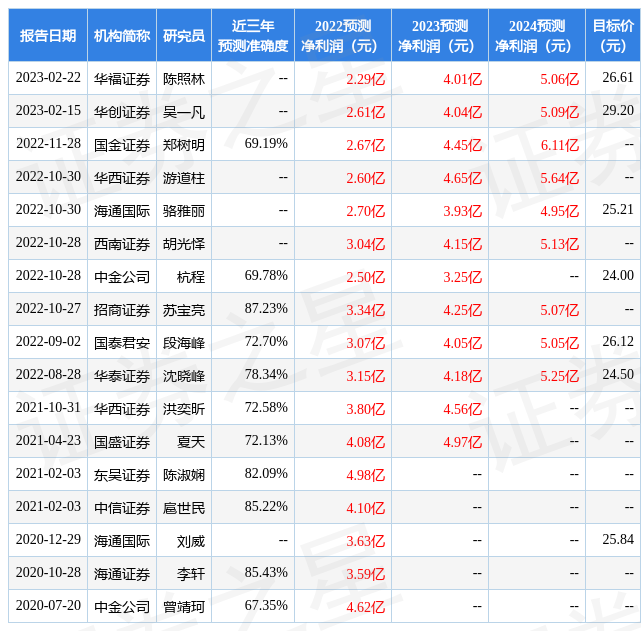
Task: Click the 2023预测净利润 column header
Action: point(440,36)
